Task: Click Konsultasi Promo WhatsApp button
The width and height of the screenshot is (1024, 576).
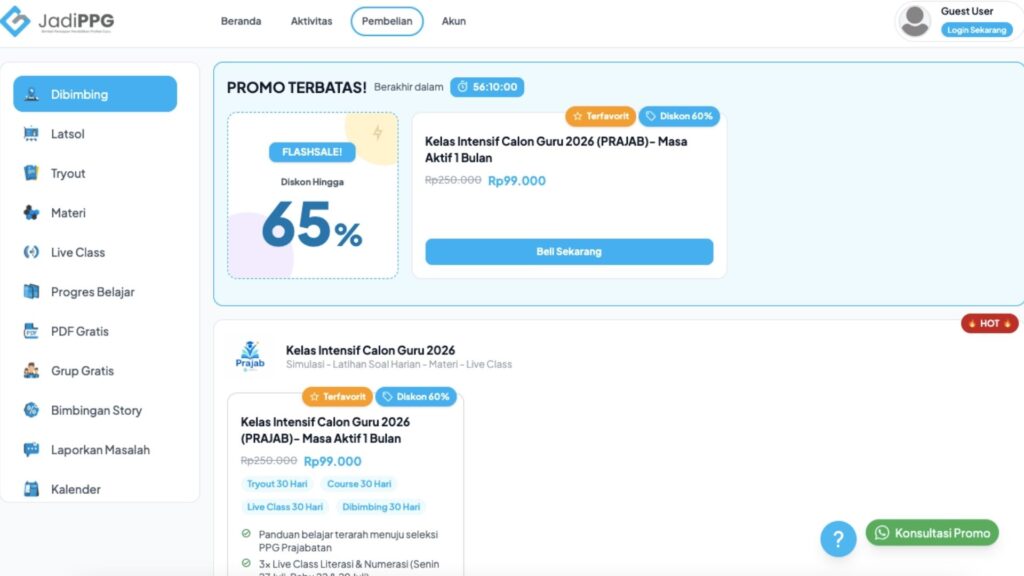Action: pyautogui.click(x=932, y=533)
